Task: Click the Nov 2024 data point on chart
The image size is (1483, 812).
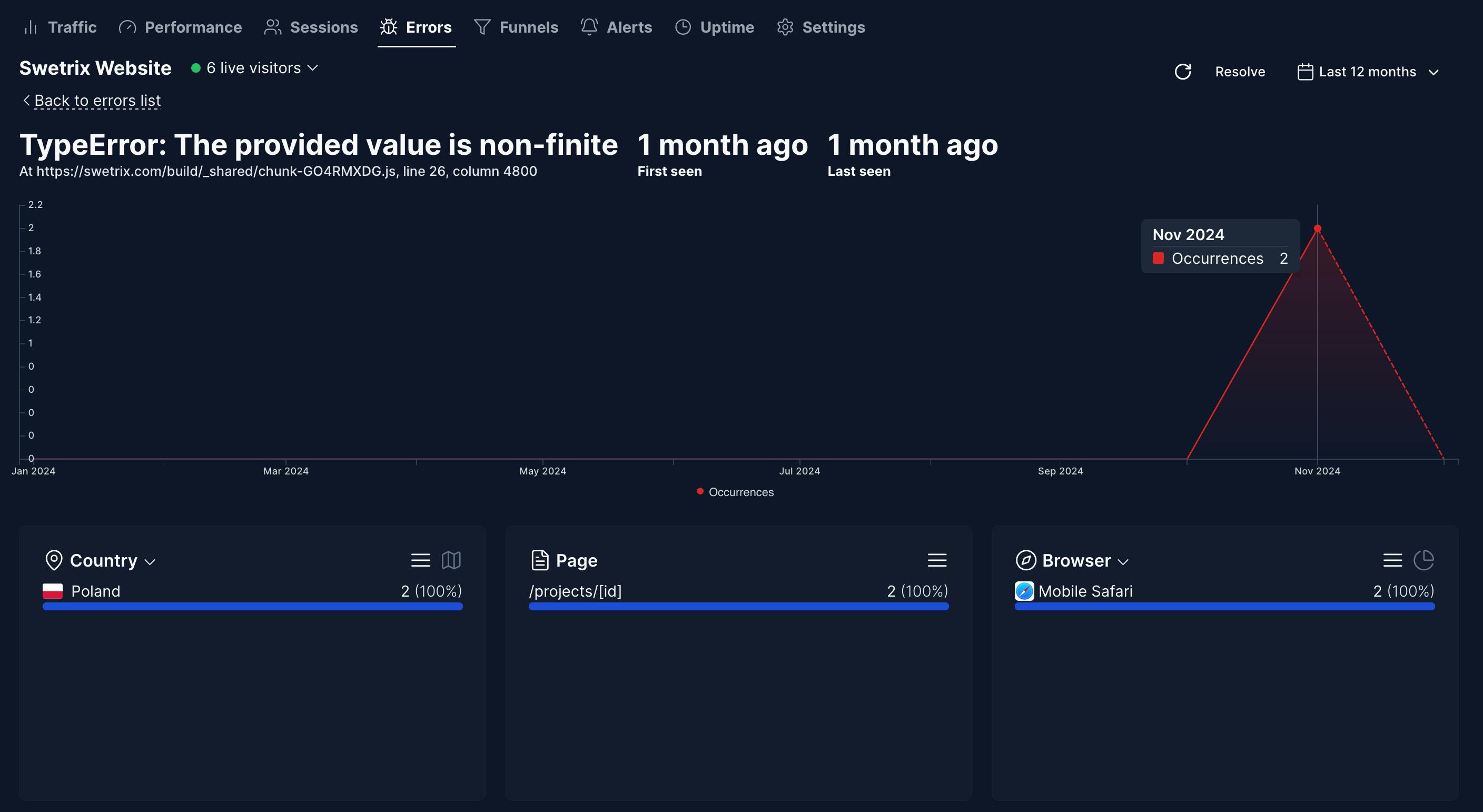Action: (1317, 229)
